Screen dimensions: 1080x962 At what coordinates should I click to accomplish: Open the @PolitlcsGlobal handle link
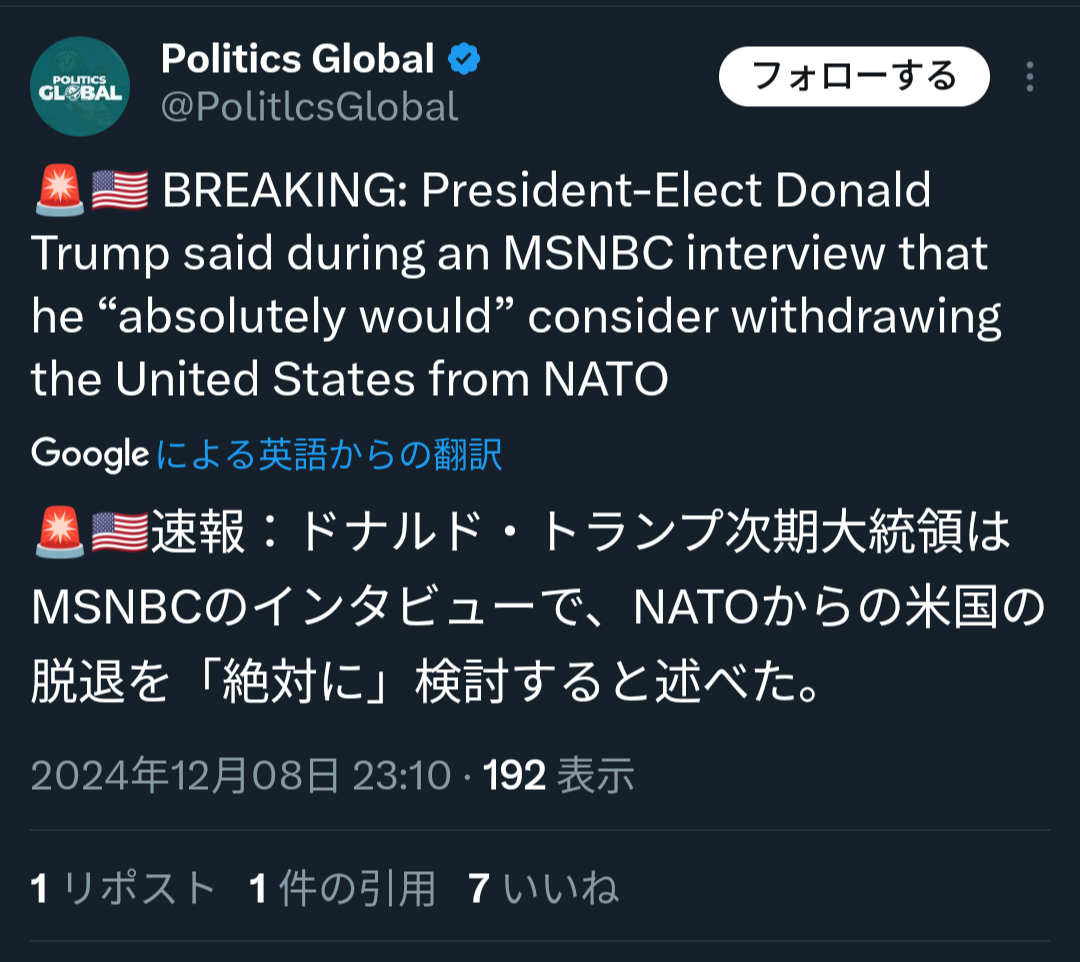coord(310,107)
